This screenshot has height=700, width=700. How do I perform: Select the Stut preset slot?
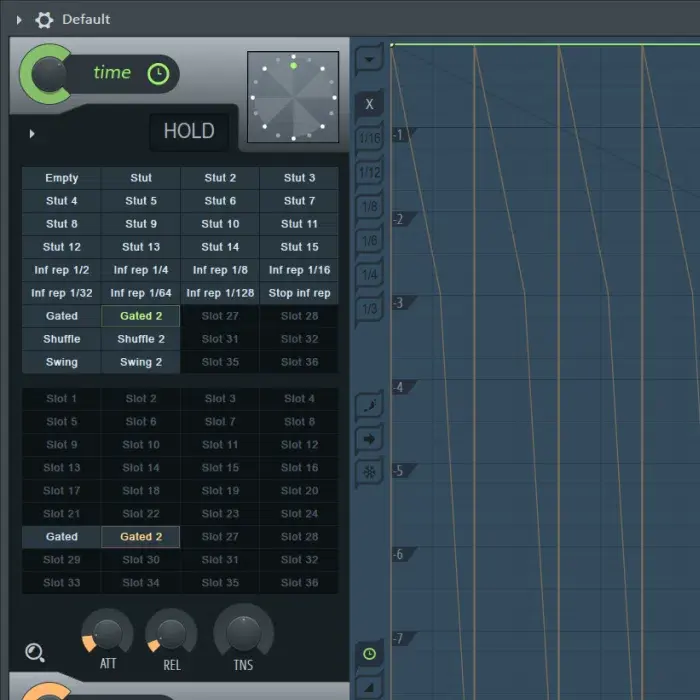coord(141,178)
